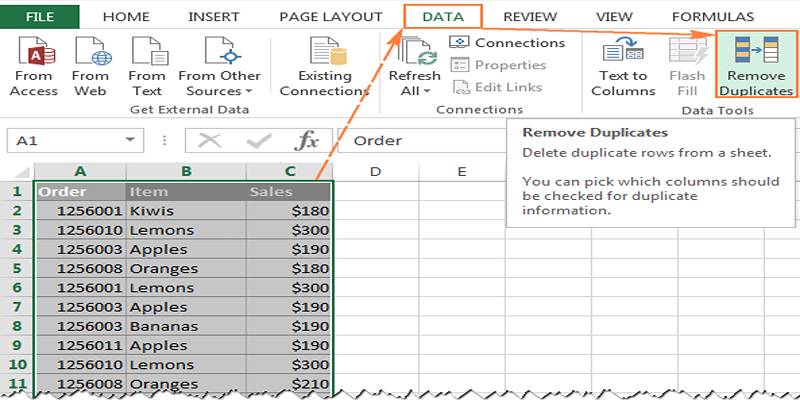The height and width of the screenshot is (400, 800).
Task: Select the Bananas cell
Action: click(186, 326)
